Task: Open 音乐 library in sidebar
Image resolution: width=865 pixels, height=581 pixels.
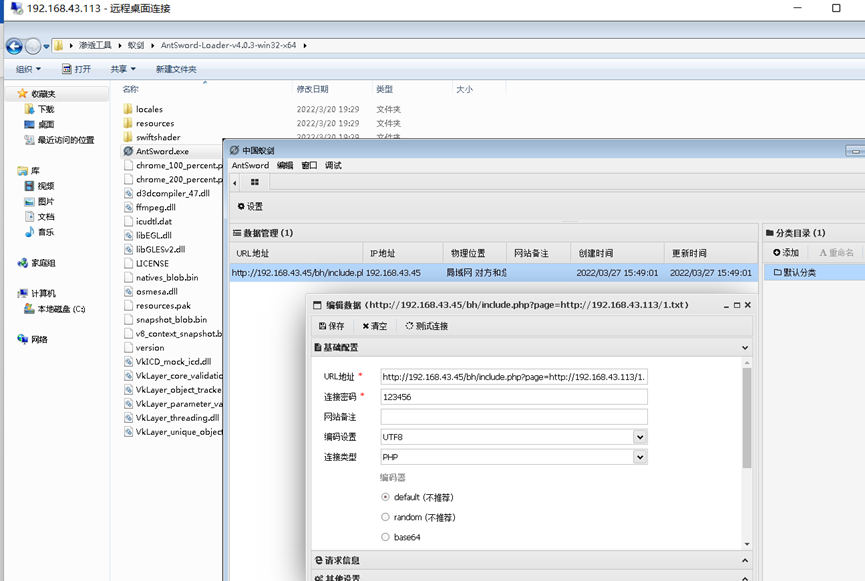Action: pyautogui.click(x=39, y=232)
